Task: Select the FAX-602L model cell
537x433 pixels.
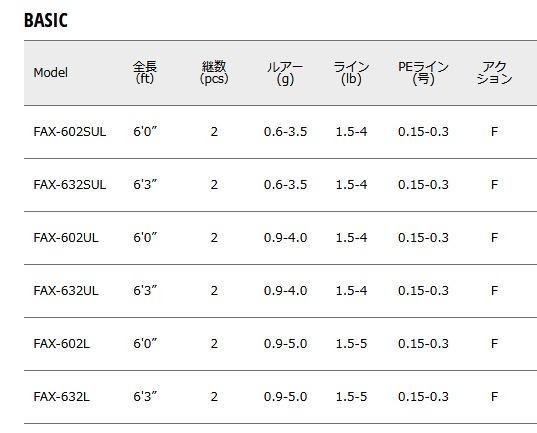Action: [62, 344]
